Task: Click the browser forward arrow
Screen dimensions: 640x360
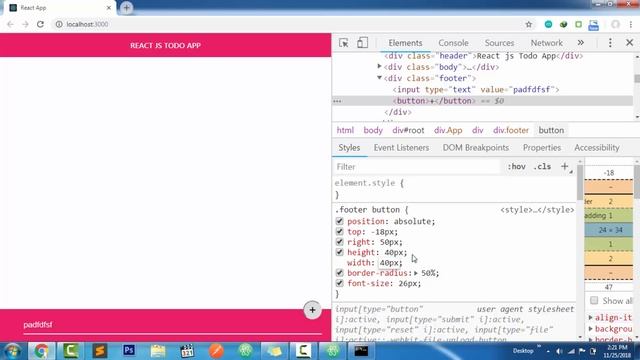Action: click(25, 24)
